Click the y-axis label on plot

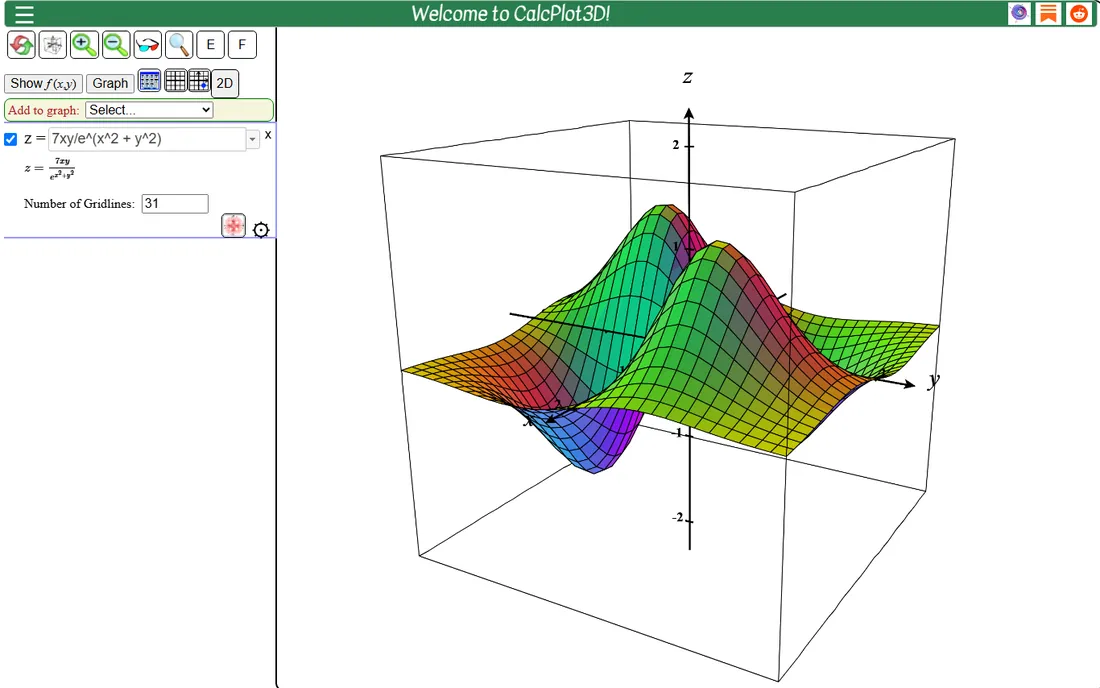(x=932, y=380)
